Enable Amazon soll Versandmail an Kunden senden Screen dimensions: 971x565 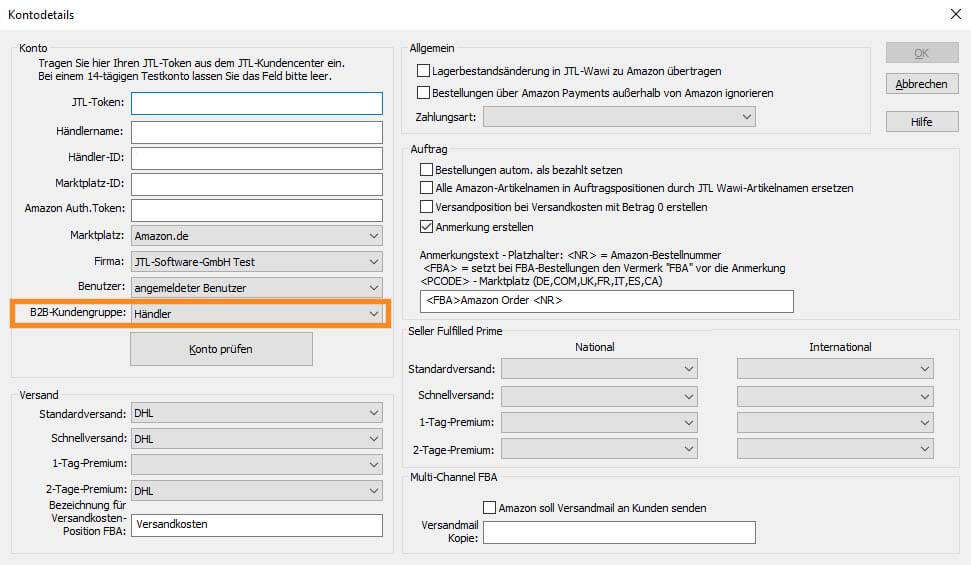tap(490, 508)
